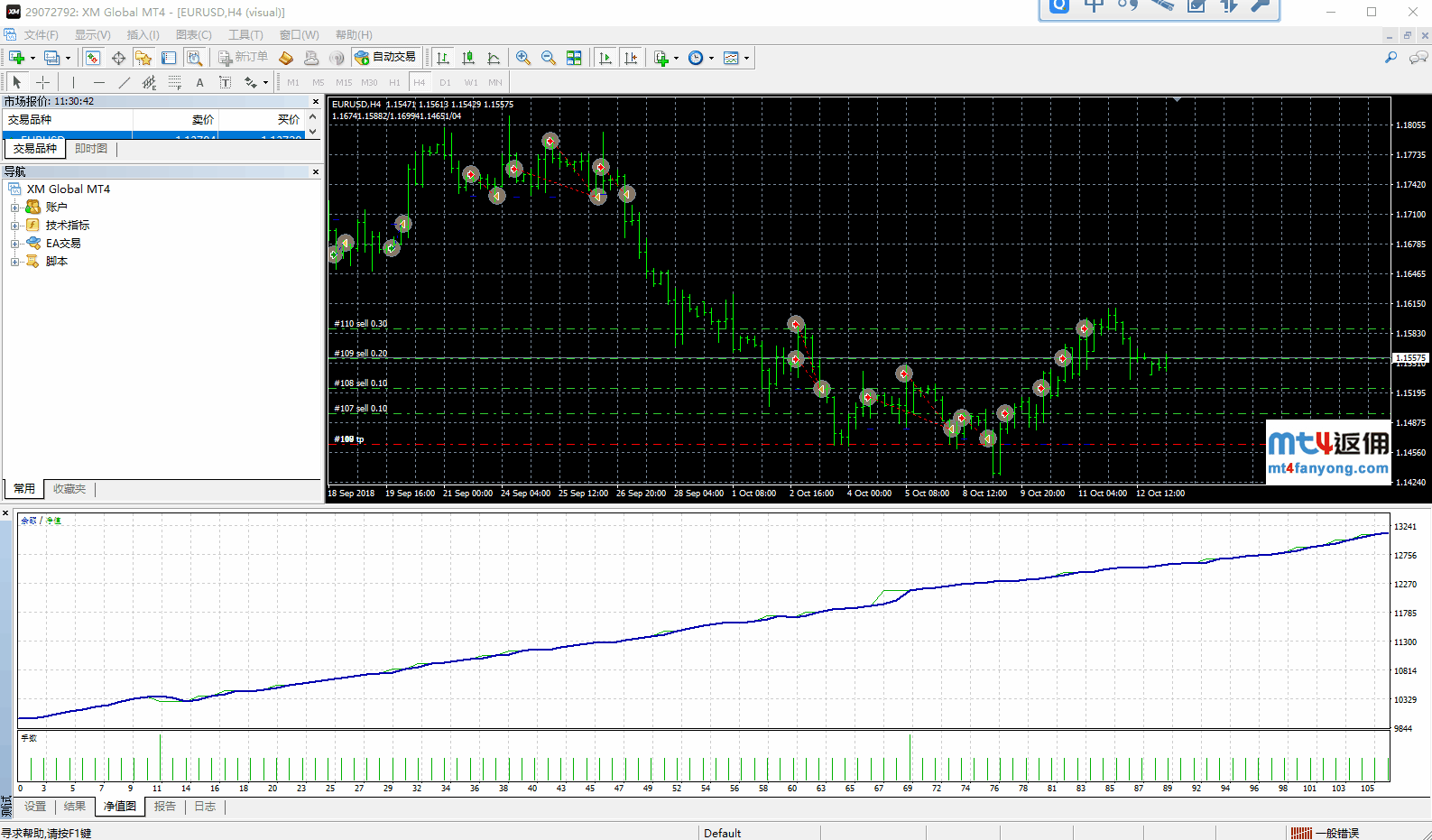The image size is (1432, 840).
Task: Open the 图表(C) menu
Action: pos(193,35)
